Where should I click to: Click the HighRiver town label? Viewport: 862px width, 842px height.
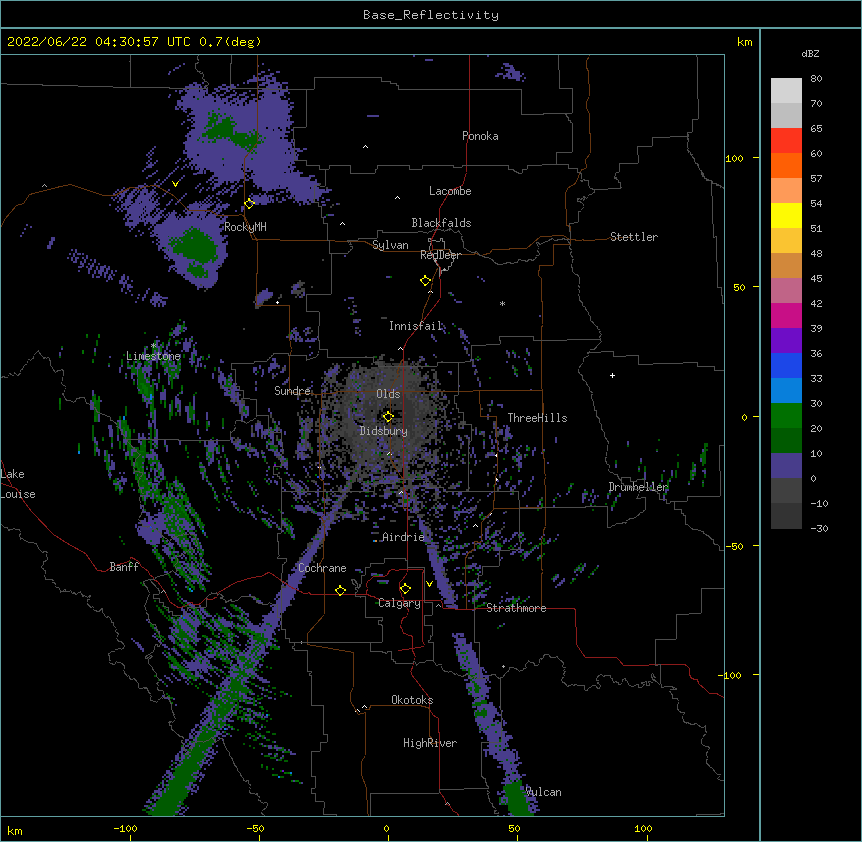coord(430,743)
